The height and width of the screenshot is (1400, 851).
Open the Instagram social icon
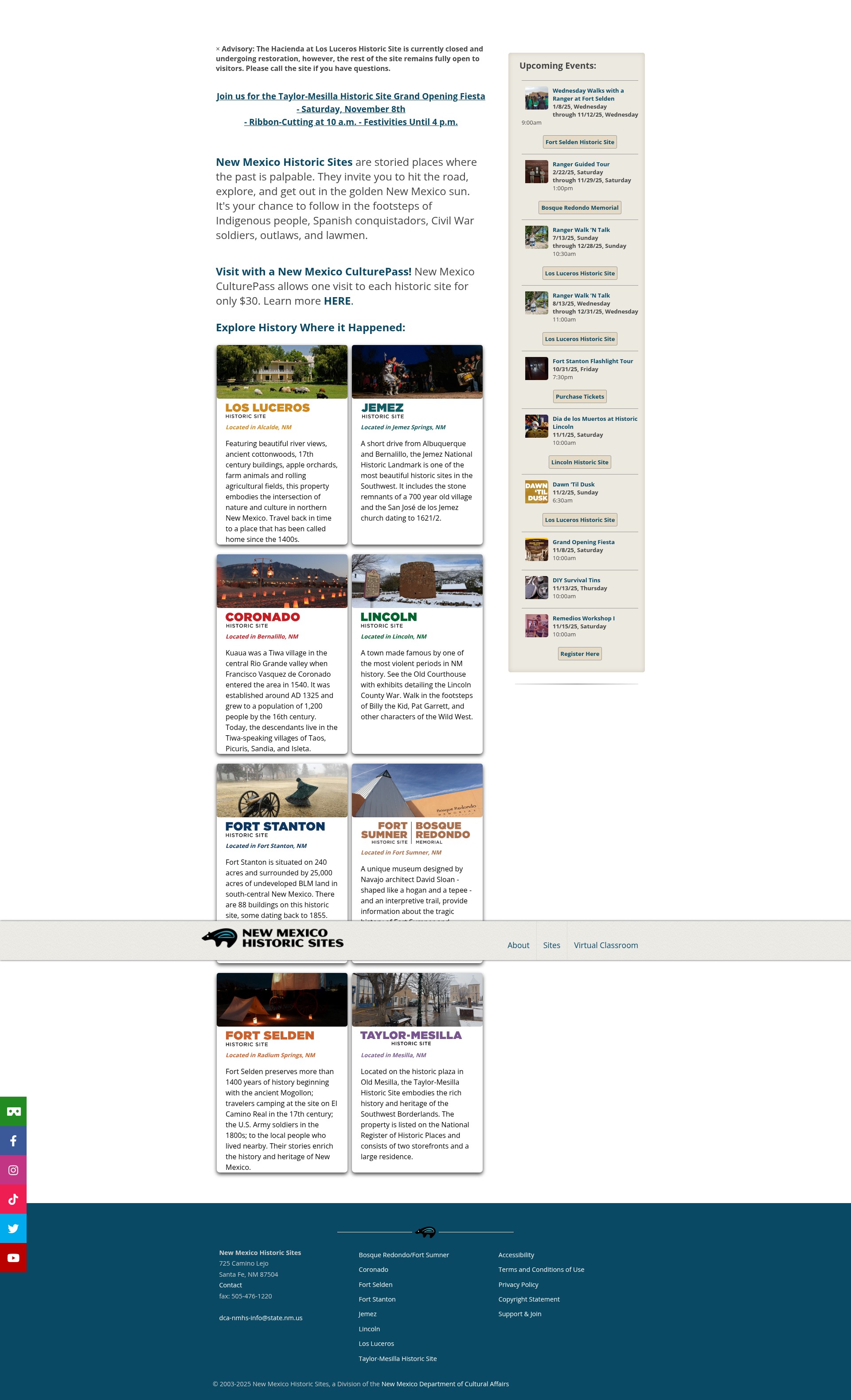(13, 1170)
